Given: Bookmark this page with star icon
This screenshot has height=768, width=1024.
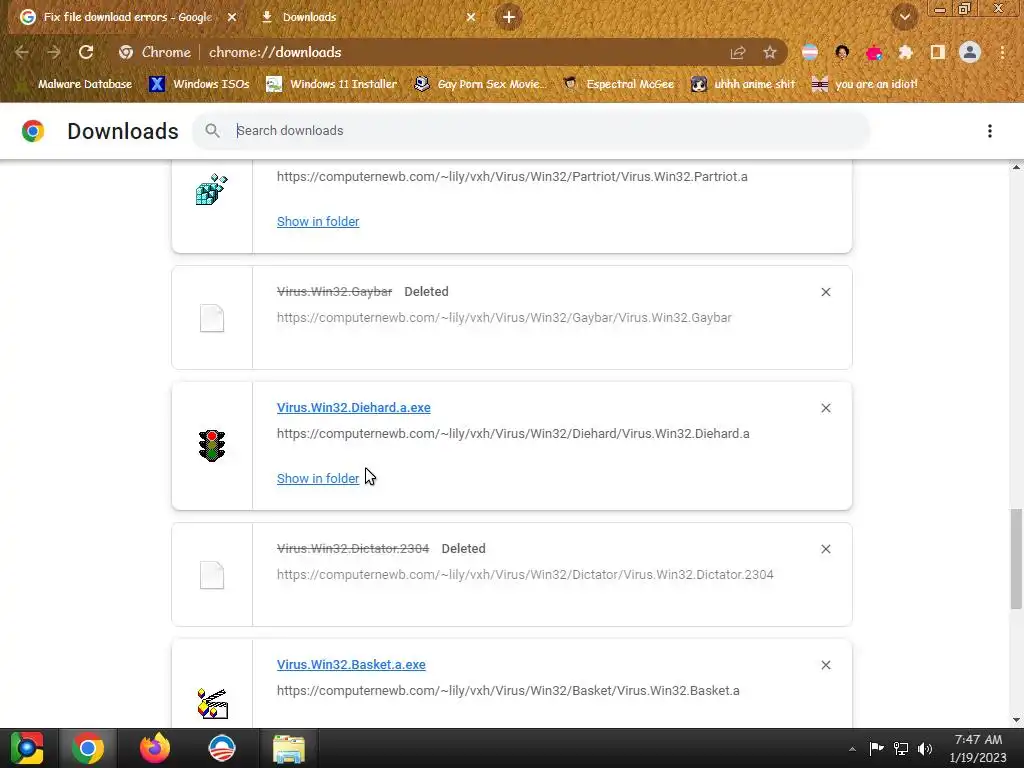Looking at the screenshot, I should click(770, 52).
